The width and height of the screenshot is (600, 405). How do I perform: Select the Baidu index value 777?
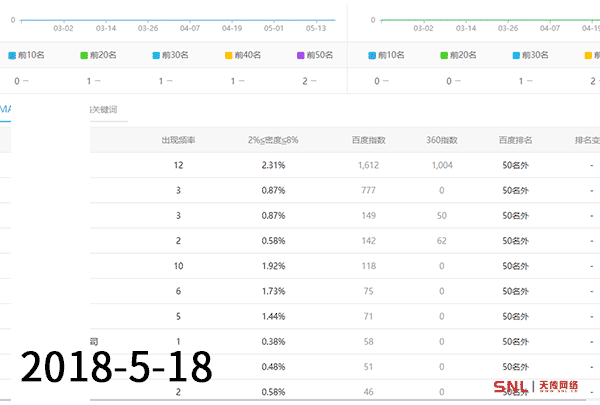pos(368,190)
